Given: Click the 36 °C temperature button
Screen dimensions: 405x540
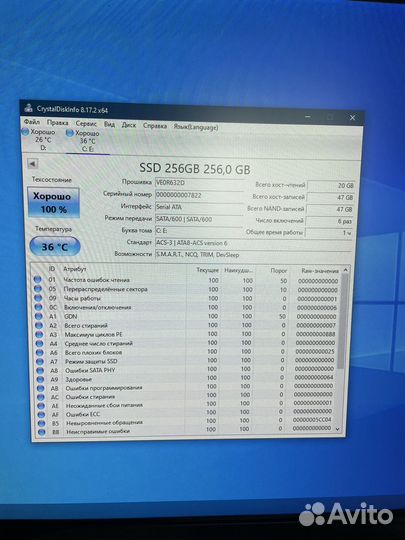Looking at the screenshot, I should tap(55, 247).
